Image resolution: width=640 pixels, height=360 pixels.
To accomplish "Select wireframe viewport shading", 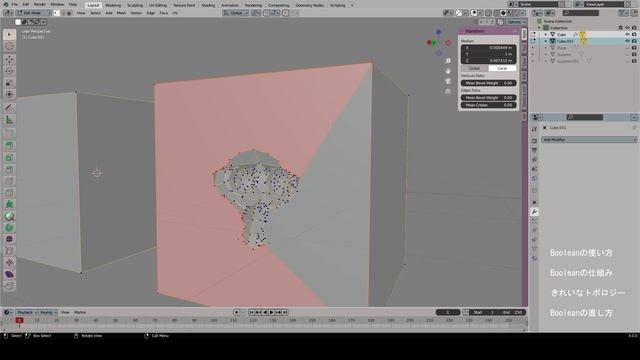I will tap(496, 13).
